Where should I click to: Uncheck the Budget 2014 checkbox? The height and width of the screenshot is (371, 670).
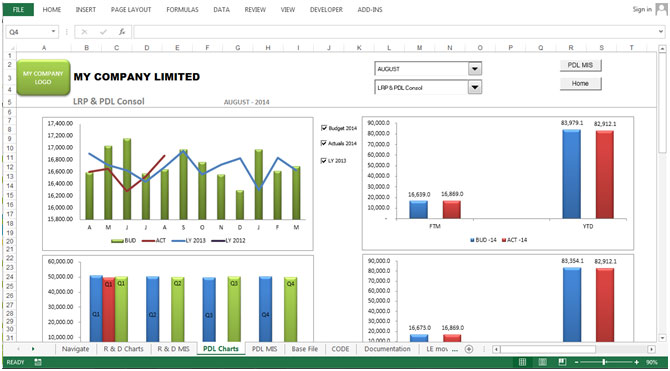(324, 128)
